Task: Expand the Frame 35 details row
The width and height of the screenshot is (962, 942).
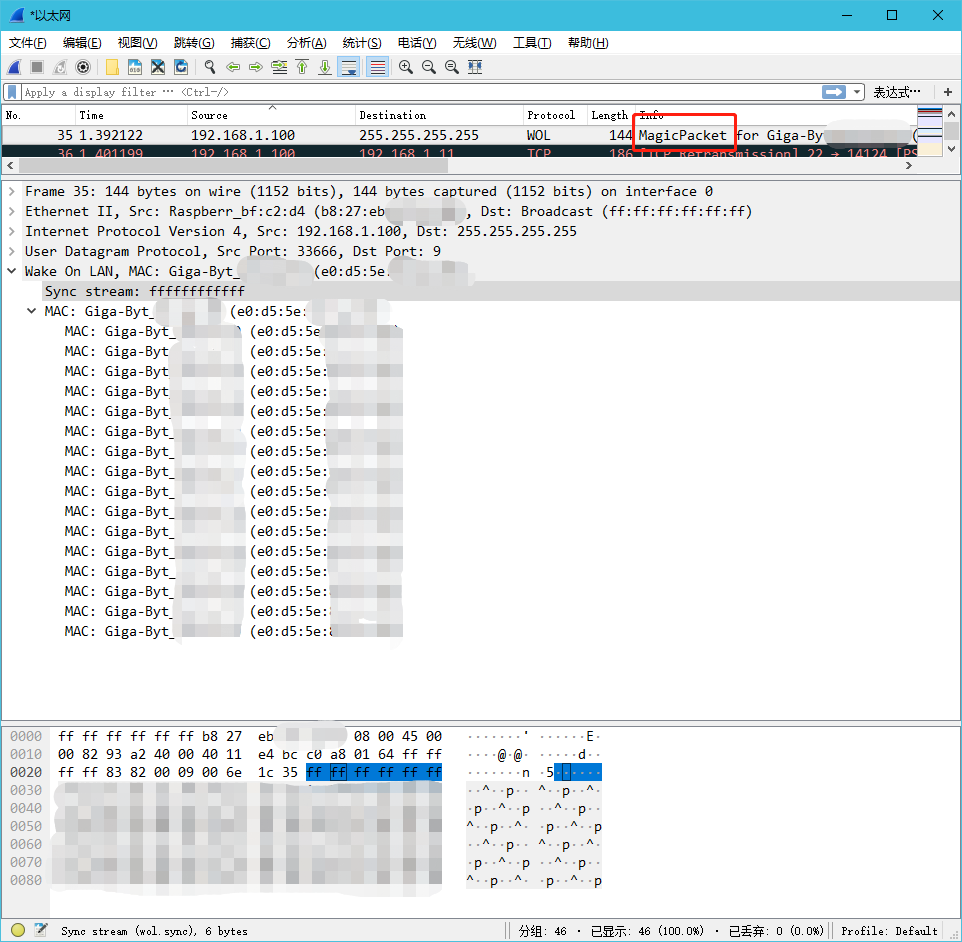Action: [x=12, y=191]
